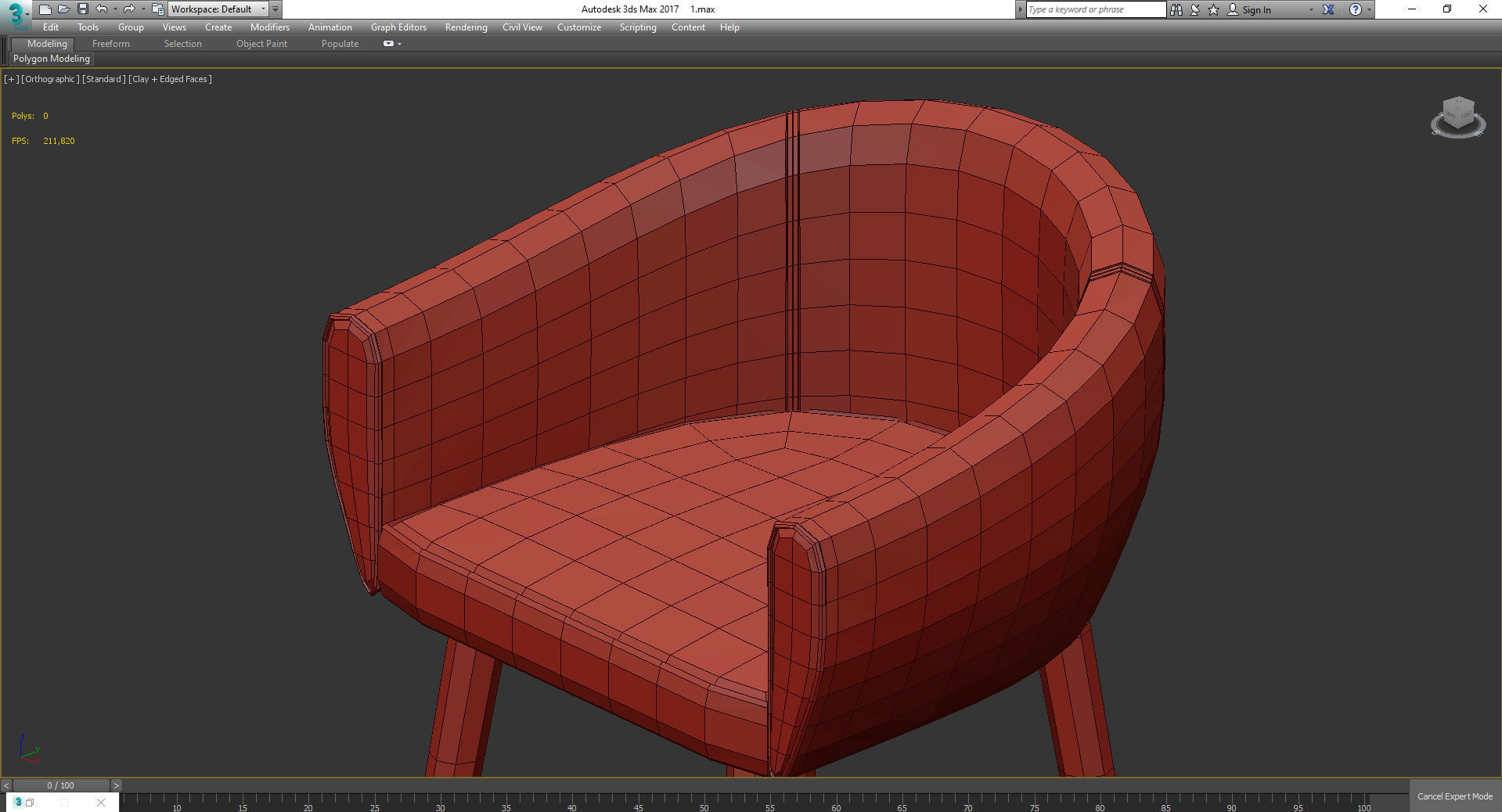Image resolution: width=1502 pixels, height=812 pixels.
Task: Click restore icon in floating bottom bar
Action: pyautogui.click(x=30, y=803)
